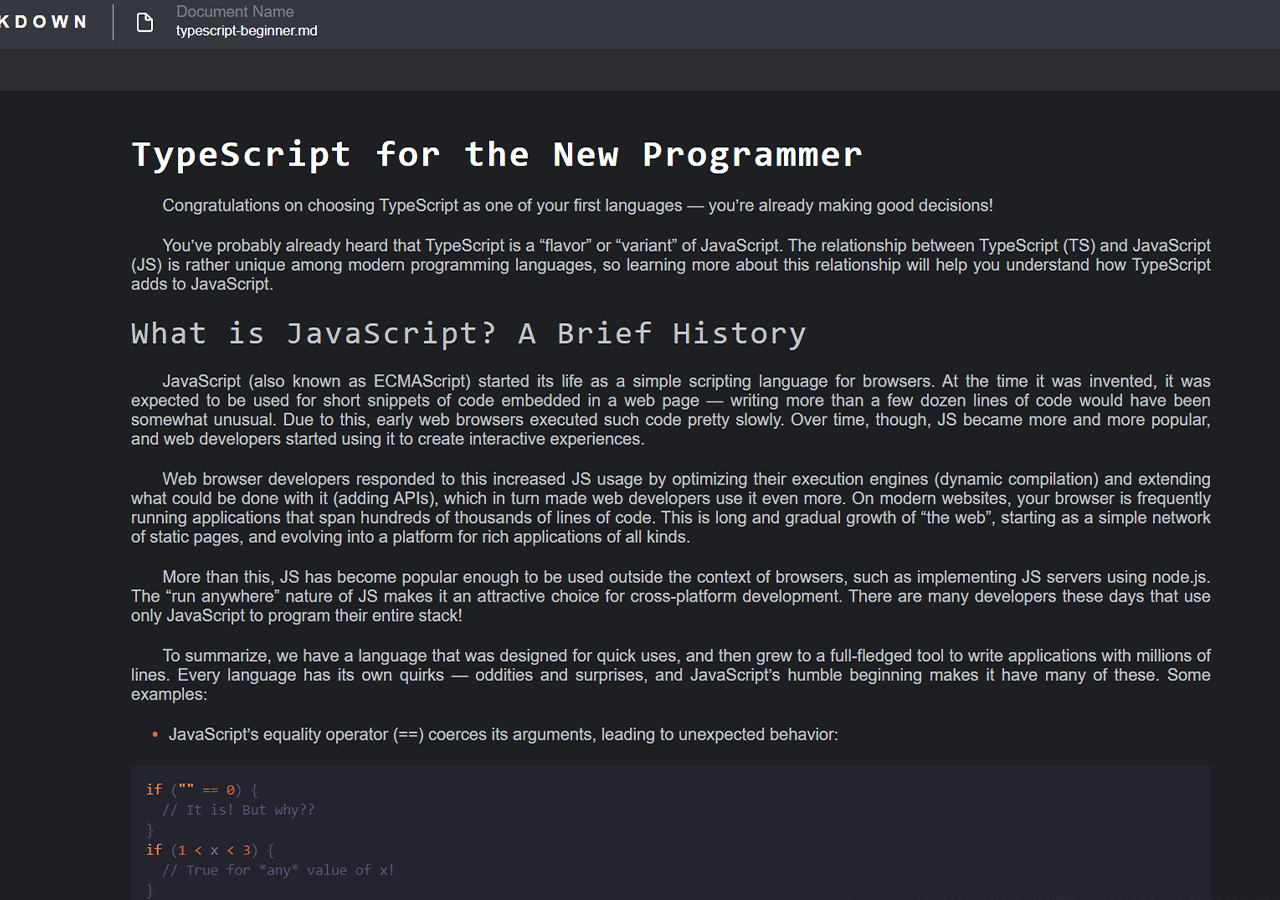Image resolution: width=1280 pixels, height=900 pixels.
Task: Click code comment '// It is! But why??'
Action: point(239,810)
